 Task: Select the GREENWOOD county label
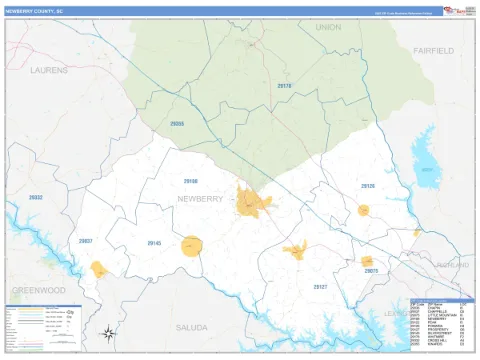[x=39, y=290]
